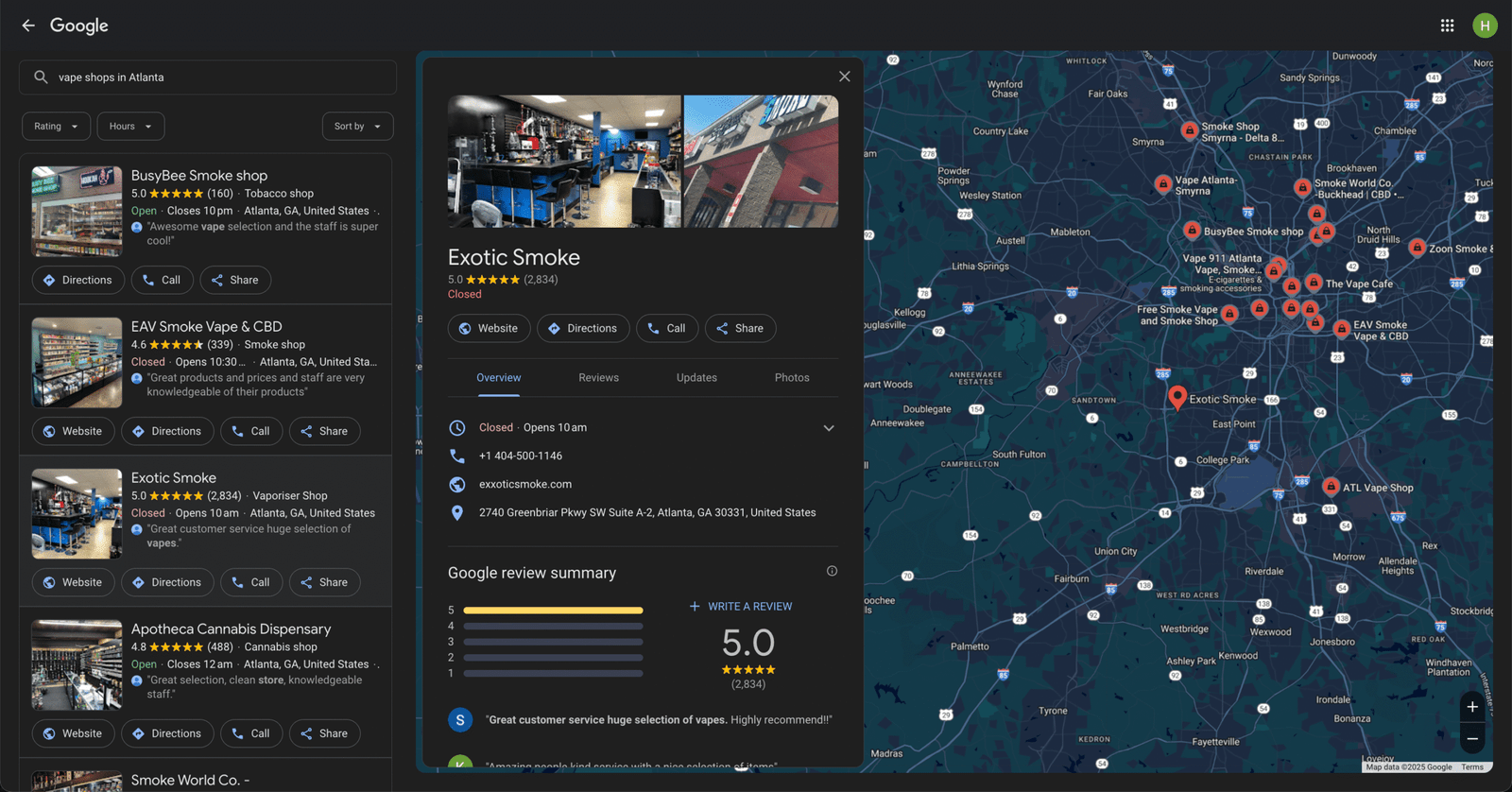Open the review summary info icon
Screen dimensions: 1512x792
[832, 571]
